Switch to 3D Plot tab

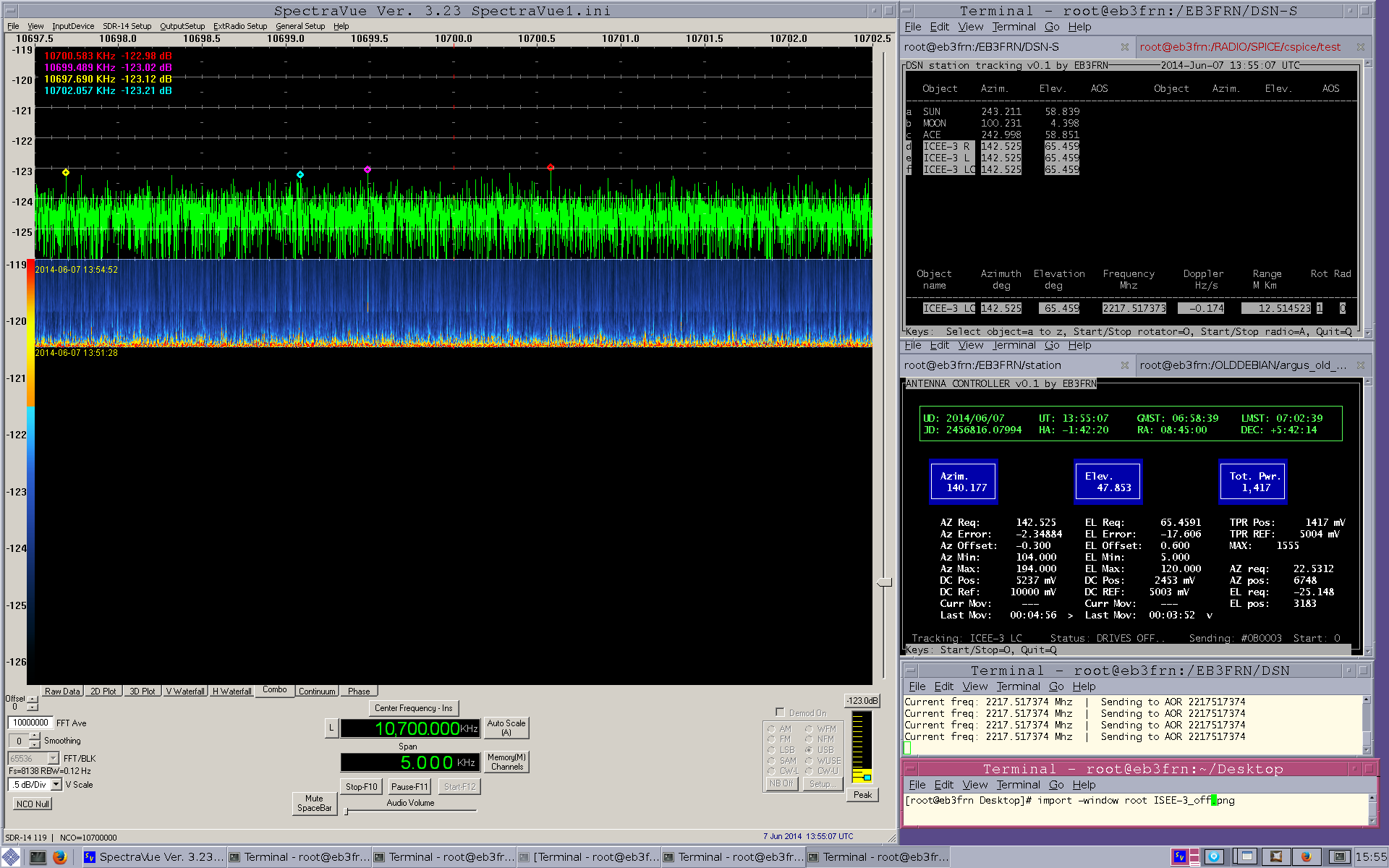point(143,692)
